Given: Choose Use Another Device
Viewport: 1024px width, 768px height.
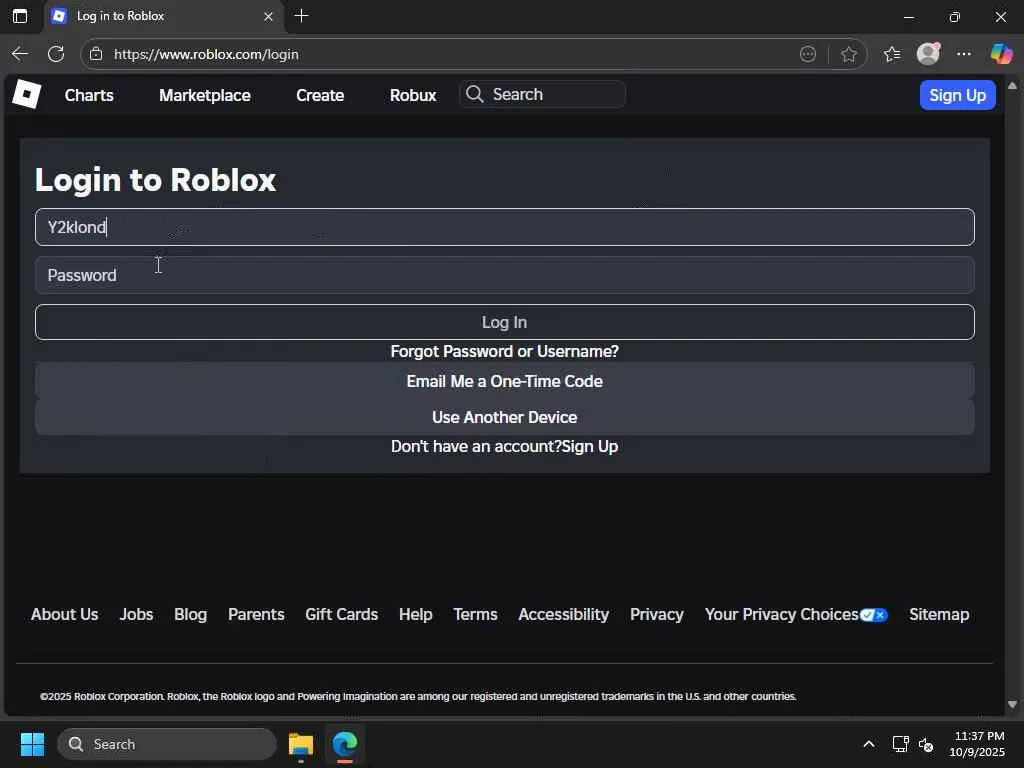Looking at the screenshot, I should (x=505, y=417).
